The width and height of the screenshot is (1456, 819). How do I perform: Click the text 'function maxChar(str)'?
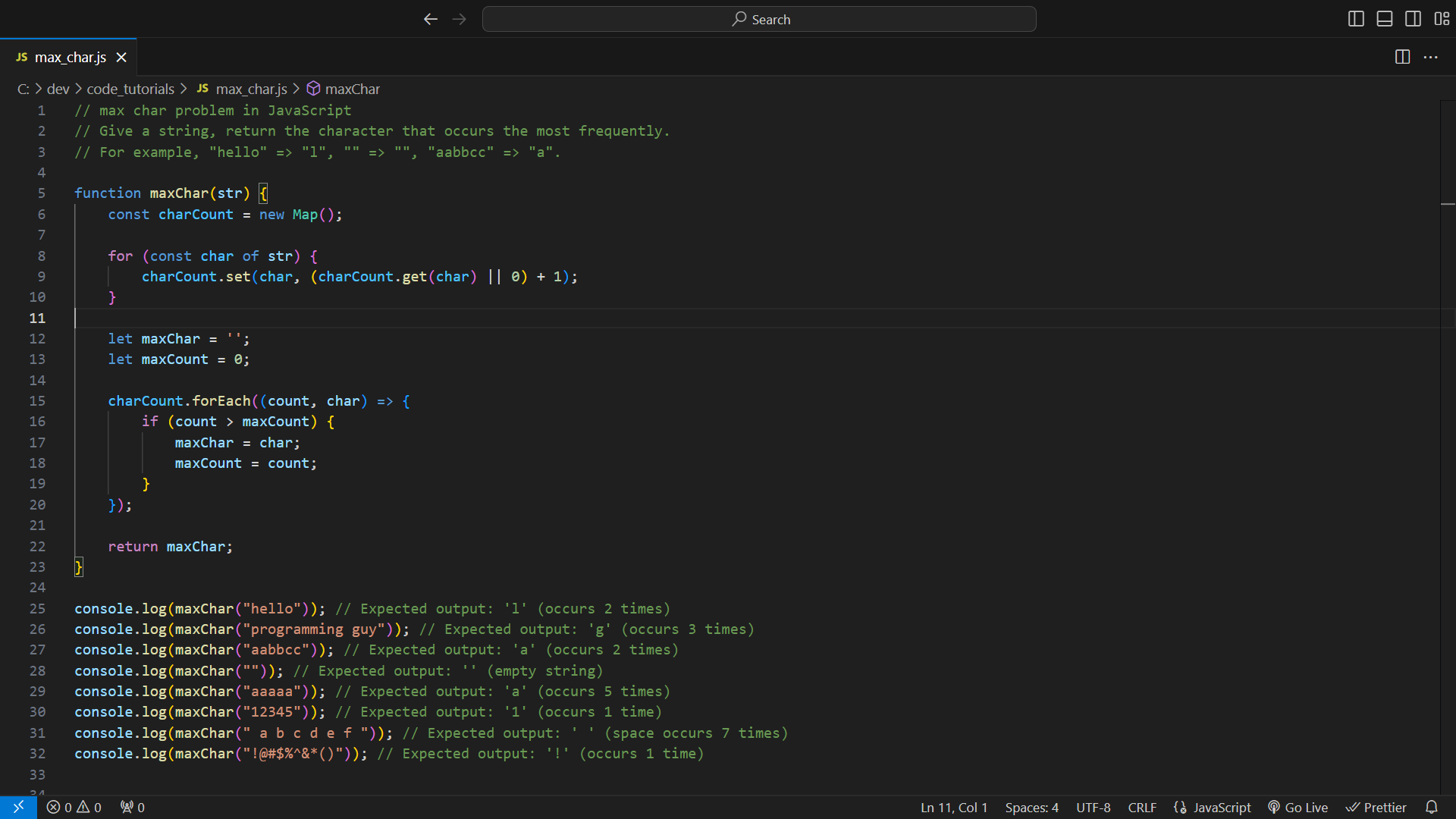[162, 193]
